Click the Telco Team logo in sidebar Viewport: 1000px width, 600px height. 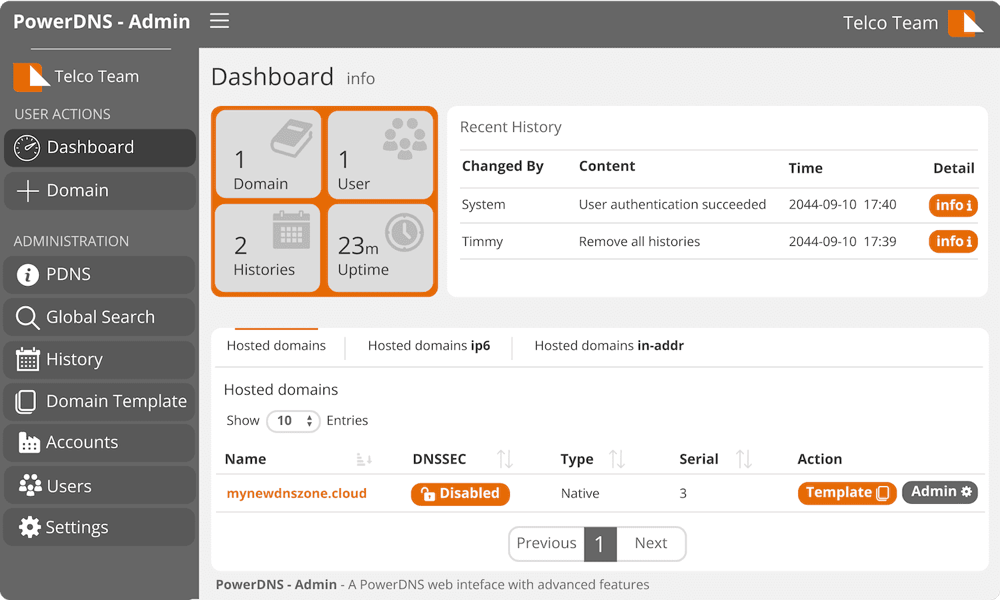point(31,77)
